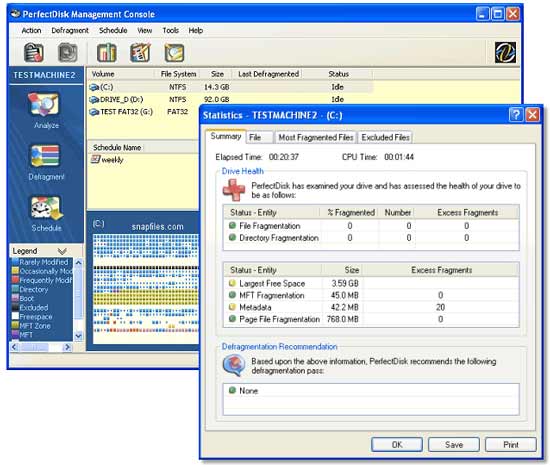550x467 pixels.
Task: Click the colorful schedule toolbar icon
Action: coord(140,52)
